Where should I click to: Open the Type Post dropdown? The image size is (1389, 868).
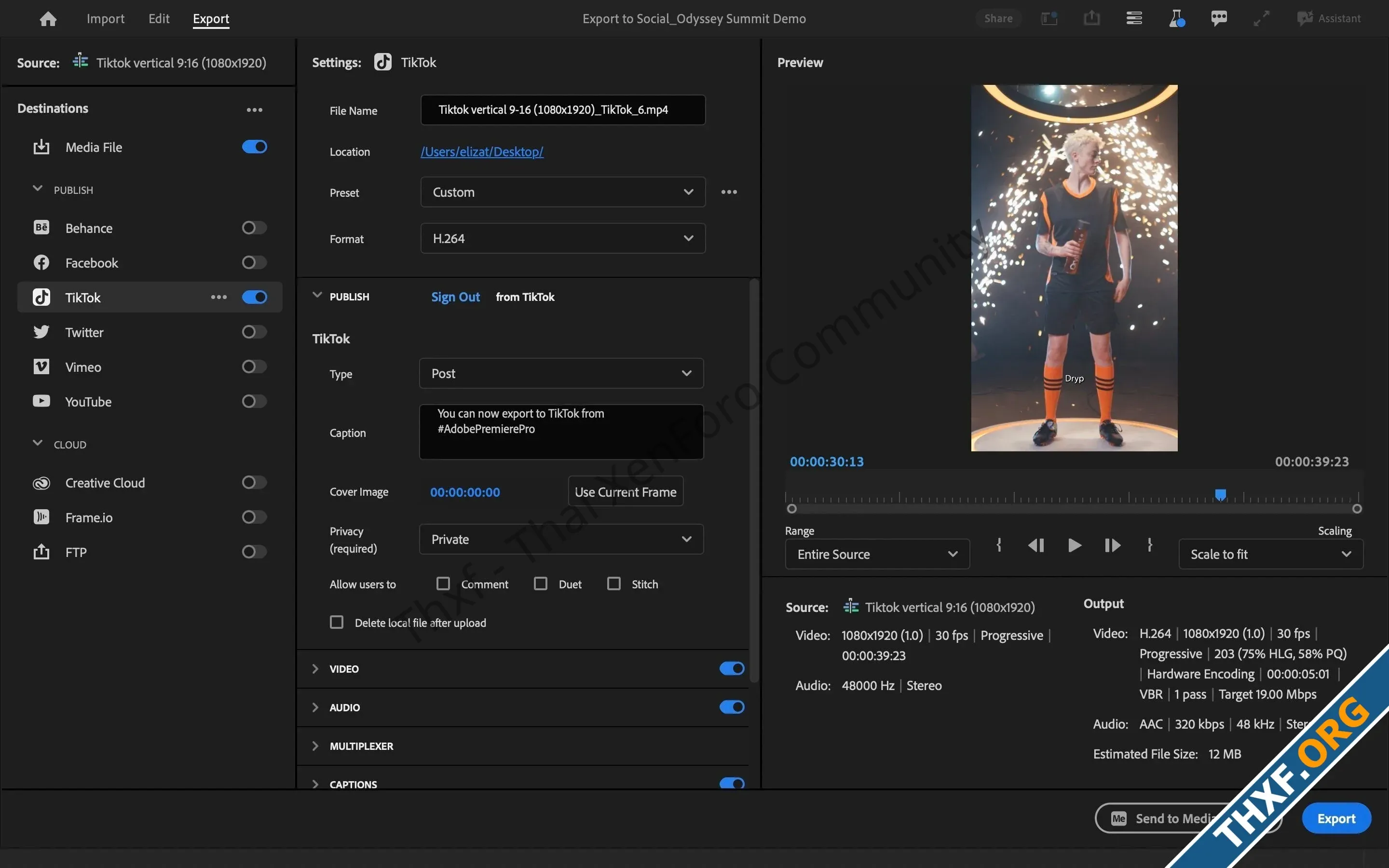click(x=561, y=374)
